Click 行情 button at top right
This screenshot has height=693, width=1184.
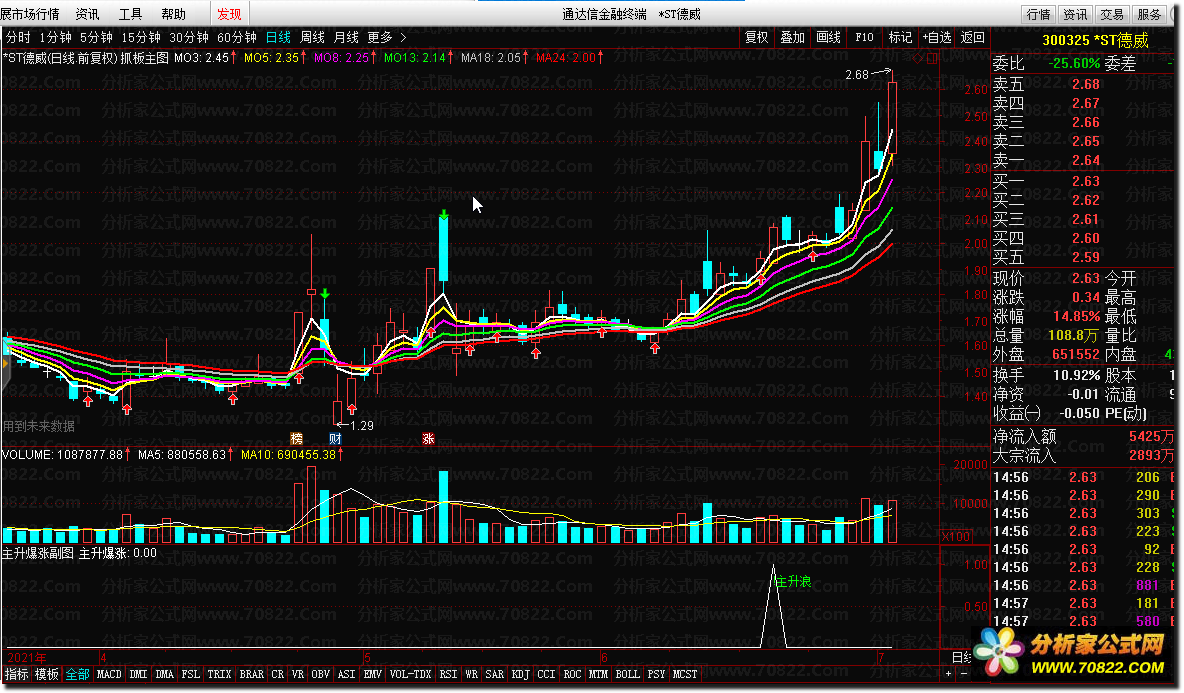pyautogui.click(x=1039, y=14)
